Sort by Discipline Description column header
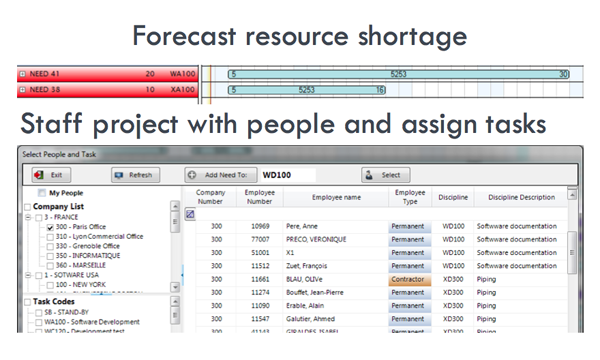Image resolution: width=600 pixels, height=360 pixels. click(x=521, y=197)
